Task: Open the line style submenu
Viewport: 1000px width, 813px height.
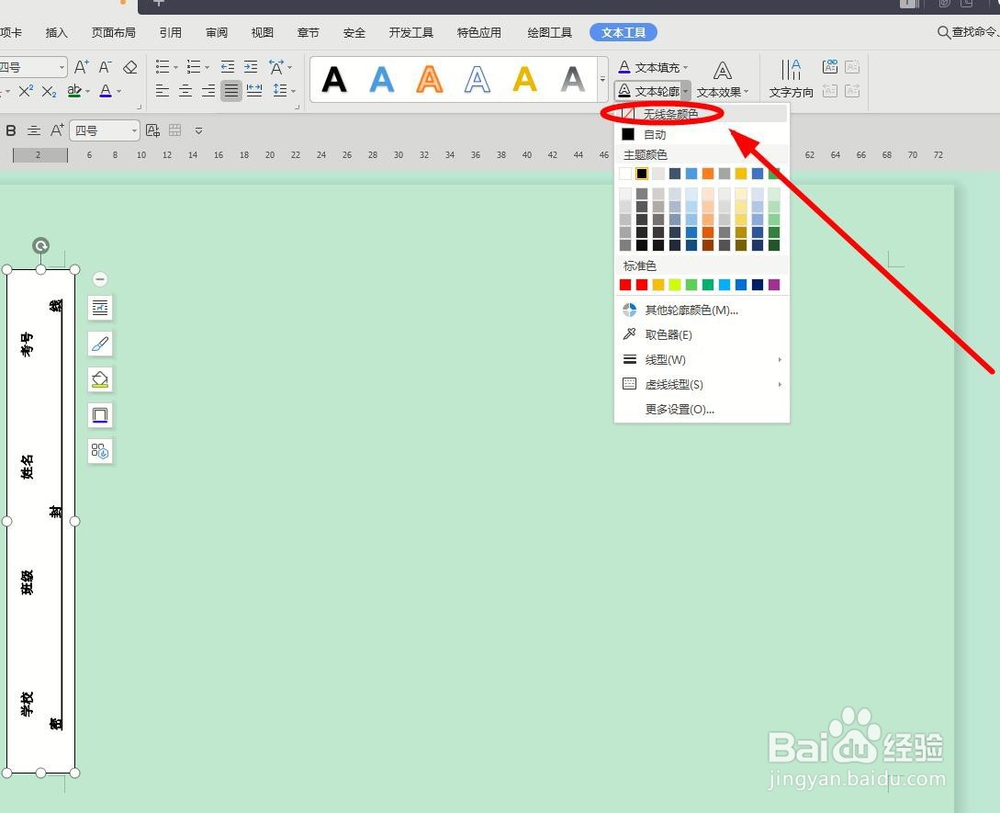Action: tap(702, 360)
